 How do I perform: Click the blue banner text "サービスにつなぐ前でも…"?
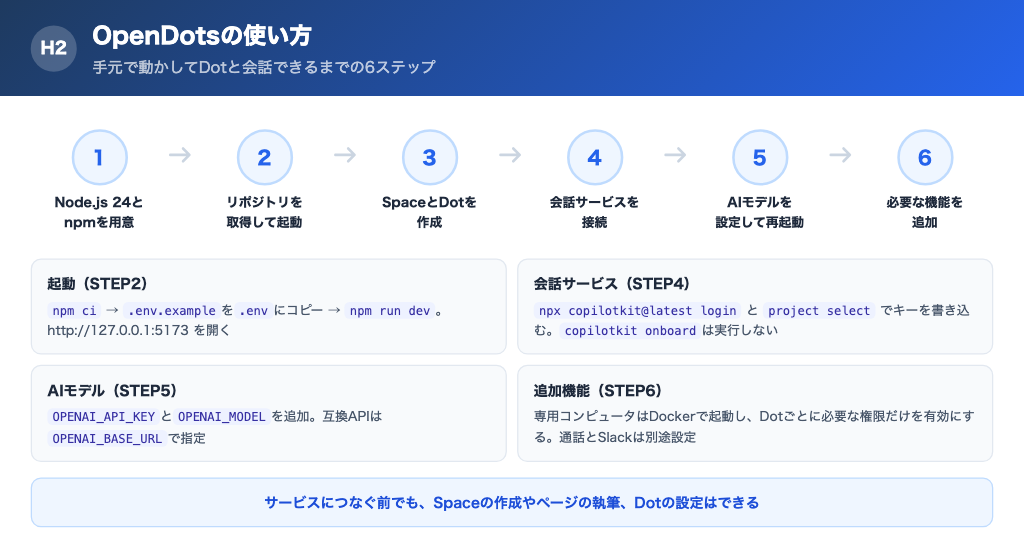point(511,503)
